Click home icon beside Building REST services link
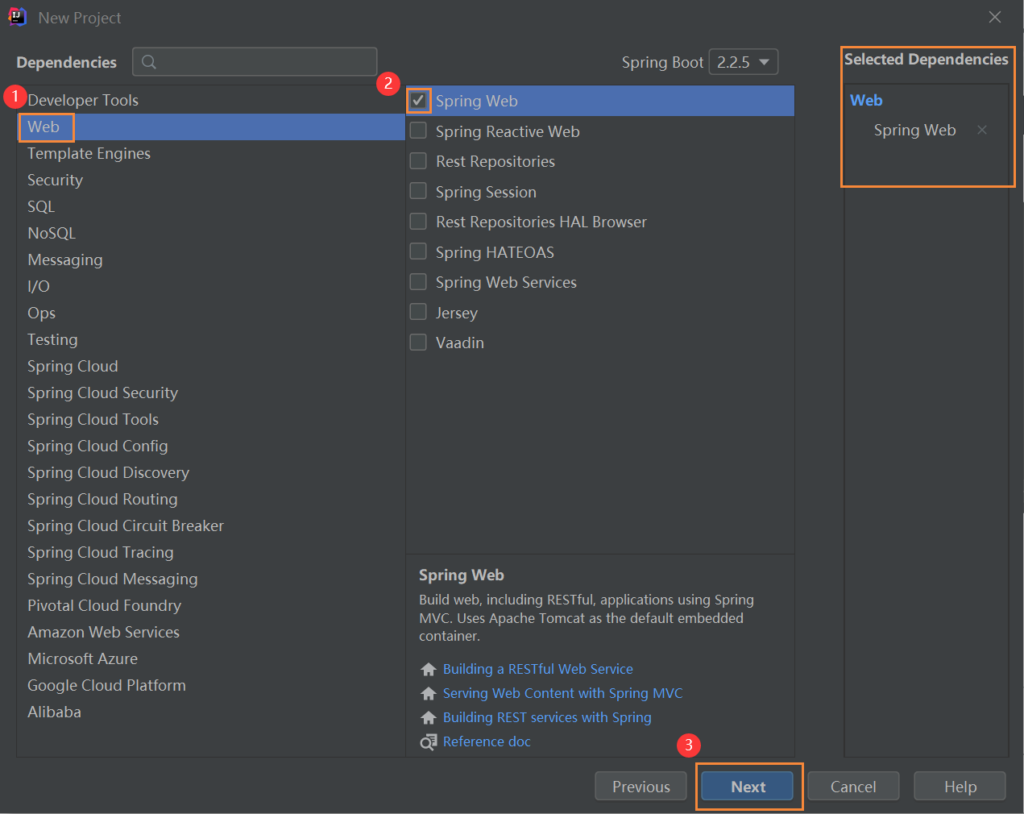Viewport: 1024px width, 814px height. 428,717
